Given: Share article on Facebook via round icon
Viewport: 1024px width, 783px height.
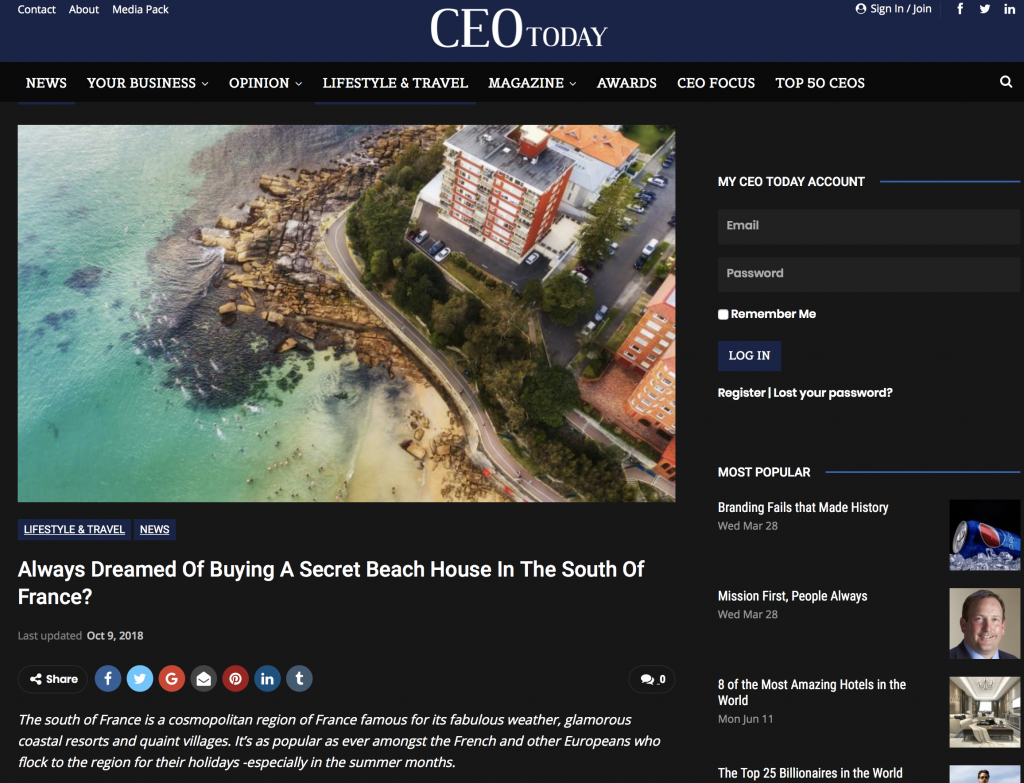Looking at the screenshot, I should pyautogui.click(x=108, y=679).
